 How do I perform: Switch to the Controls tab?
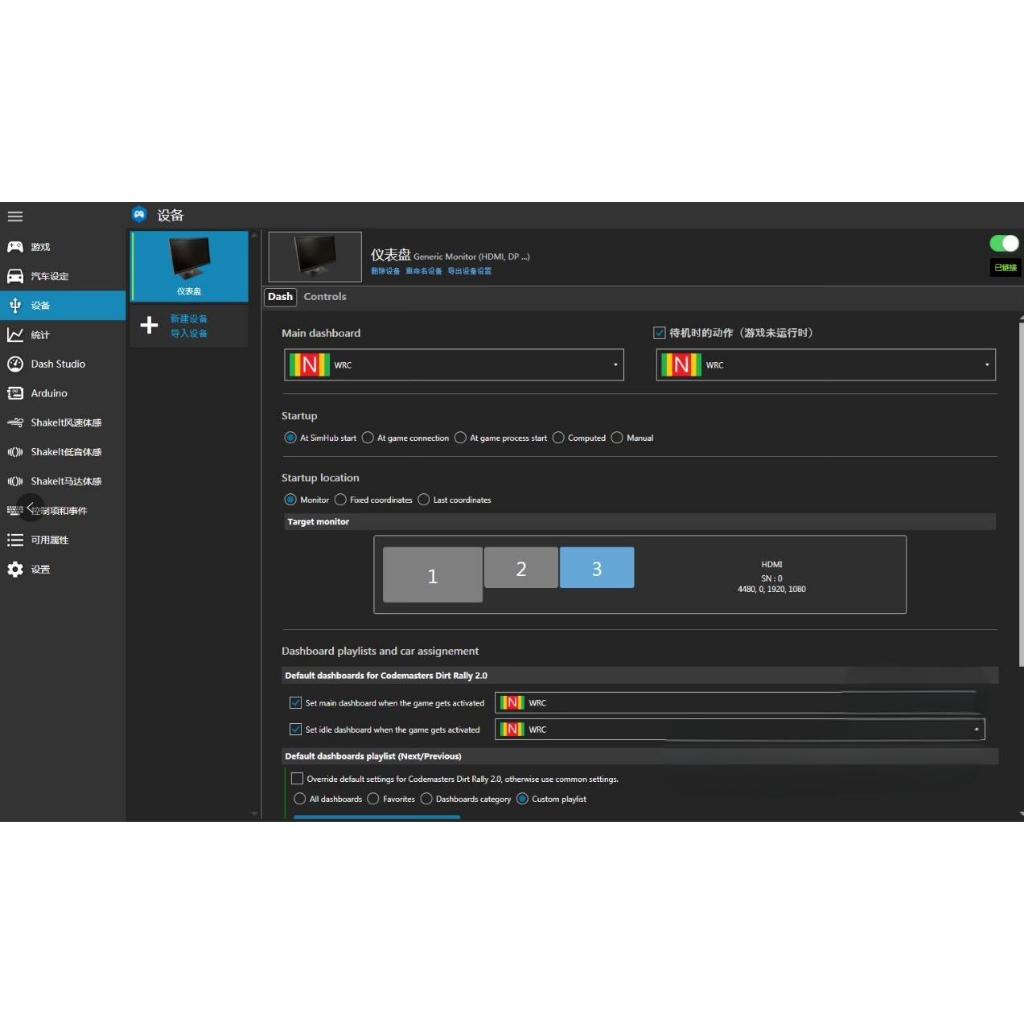point(325,296)
